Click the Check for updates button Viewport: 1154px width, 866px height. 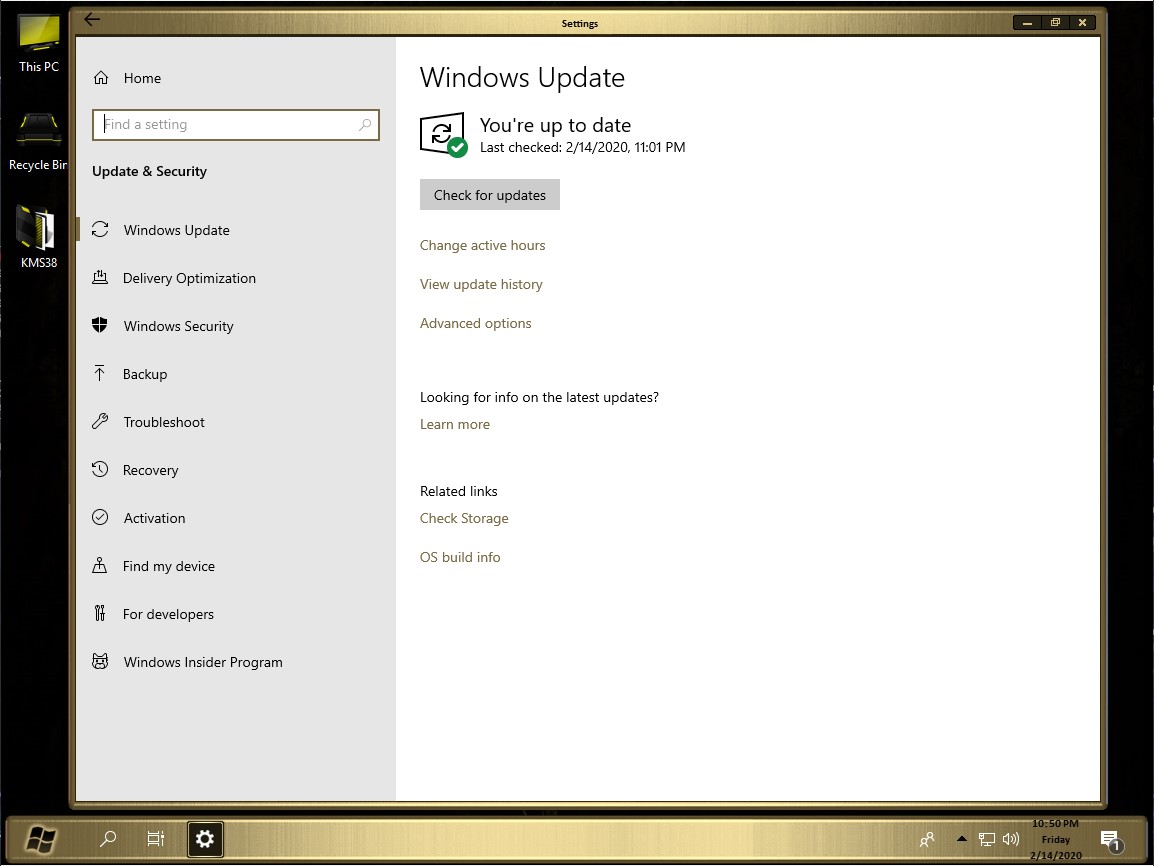click(489, 195)
